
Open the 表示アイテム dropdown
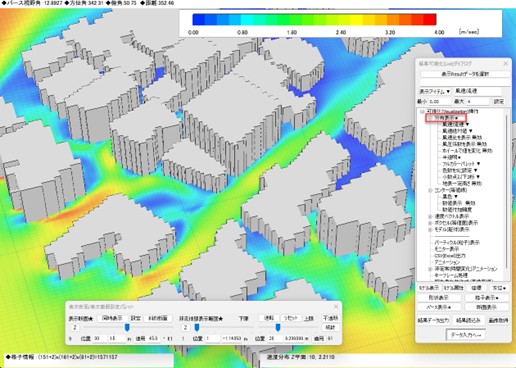(x=435, y=91)
